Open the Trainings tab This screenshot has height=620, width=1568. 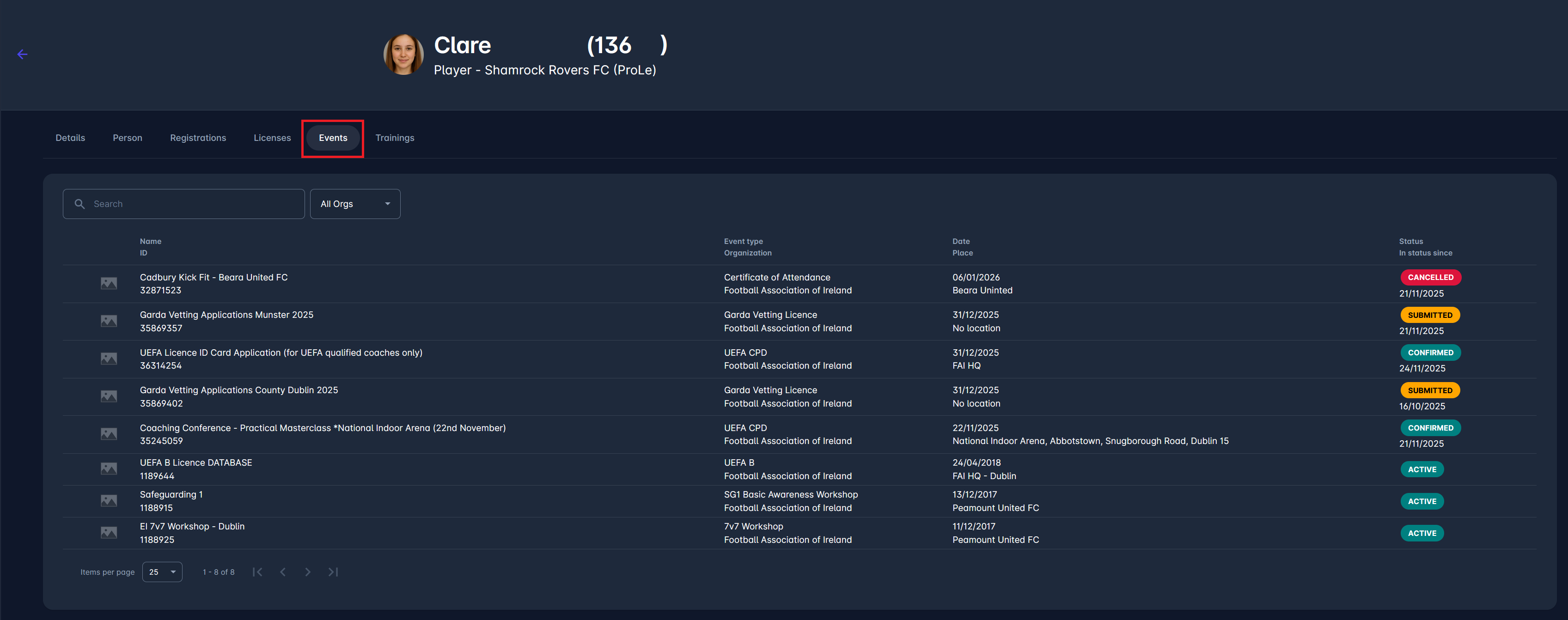pos(395,138)
